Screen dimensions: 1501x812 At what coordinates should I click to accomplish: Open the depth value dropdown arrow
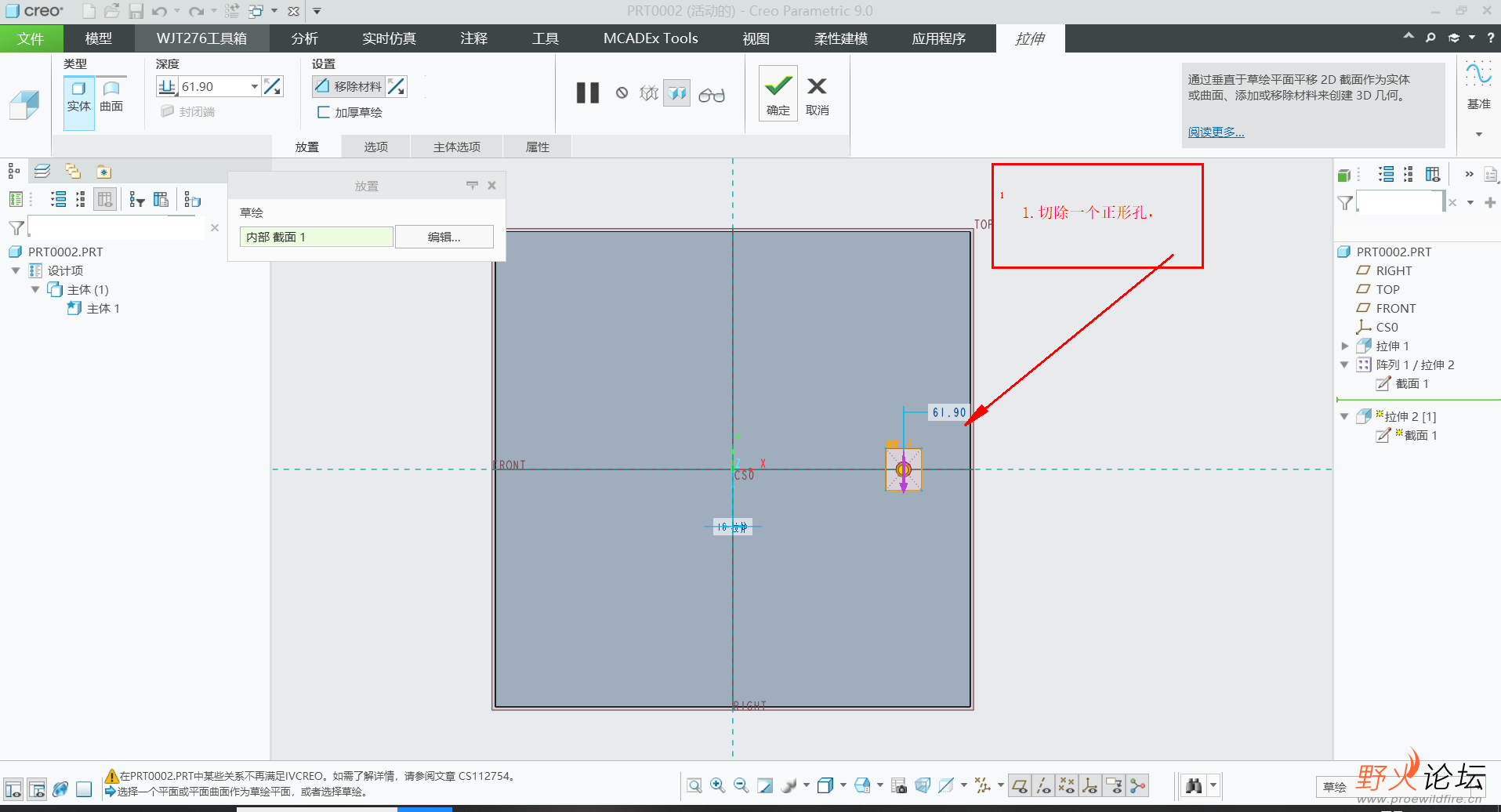(254, 86)
